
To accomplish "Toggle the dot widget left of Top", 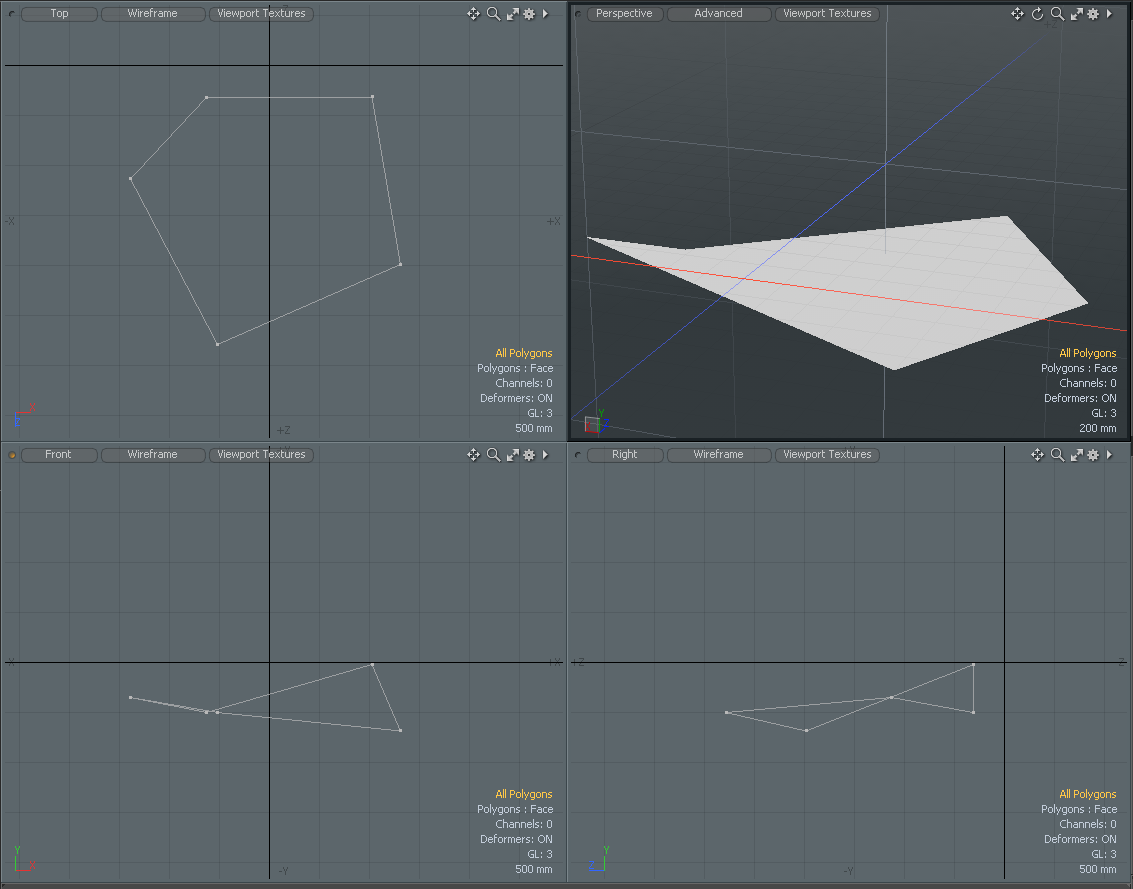I will pyautogui.click(x=12, y=14).
